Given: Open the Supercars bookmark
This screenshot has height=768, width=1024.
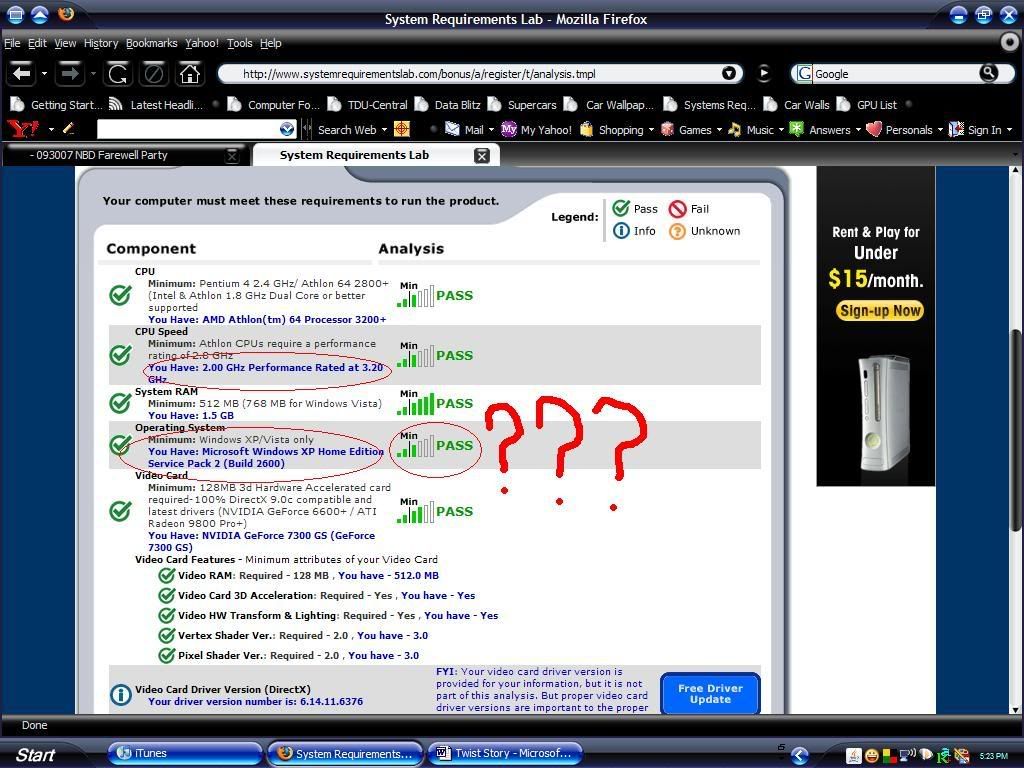Looking at the screenshot, I should 522,104.
